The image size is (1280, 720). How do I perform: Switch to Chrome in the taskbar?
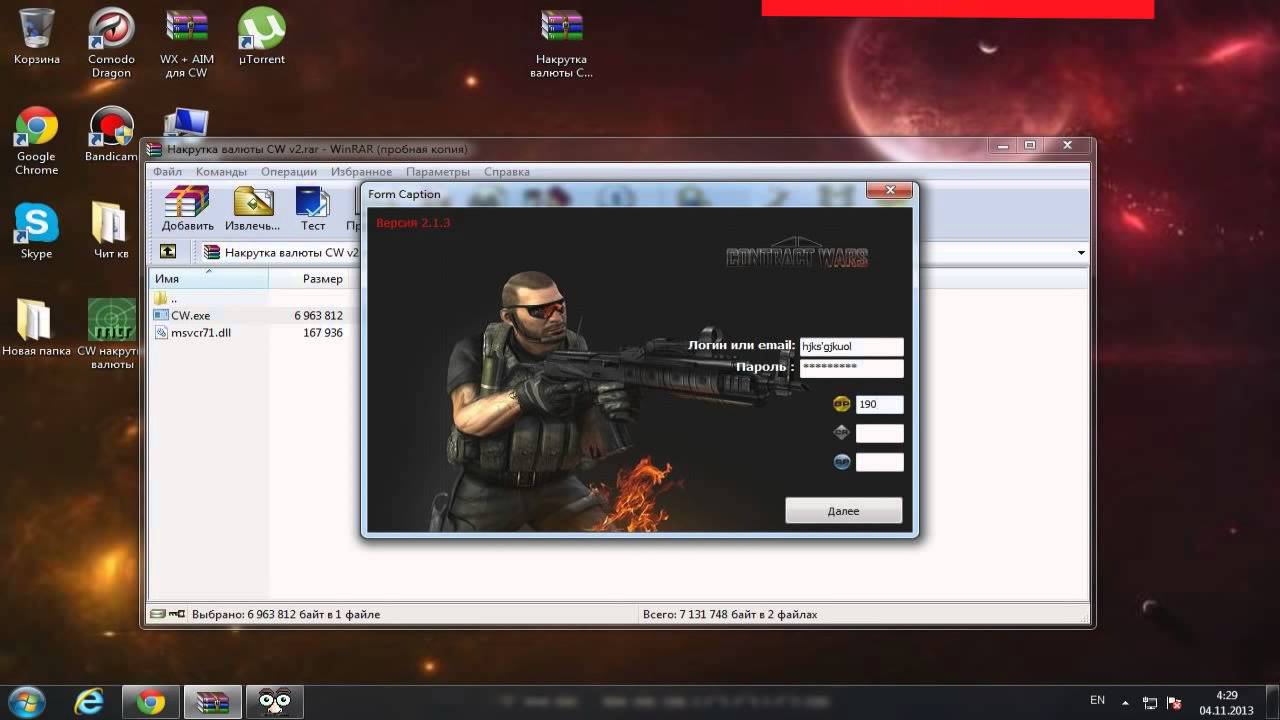151,702
